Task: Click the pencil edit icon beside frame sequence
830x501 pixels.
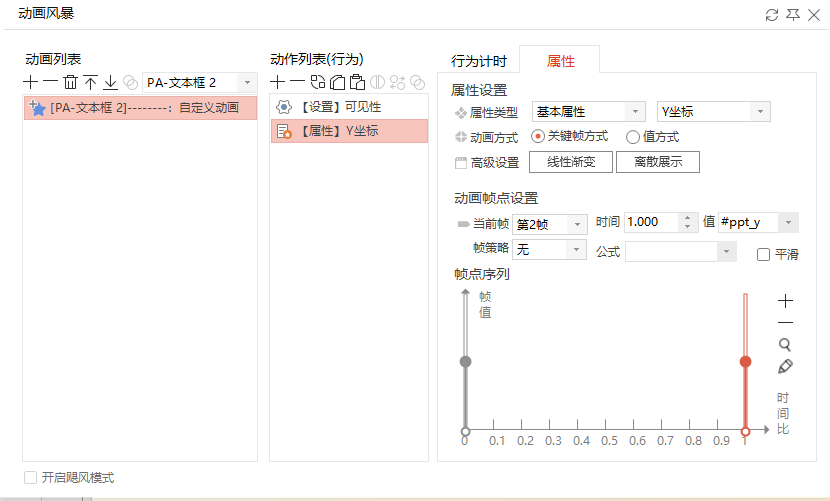Action: pos(786,366)
